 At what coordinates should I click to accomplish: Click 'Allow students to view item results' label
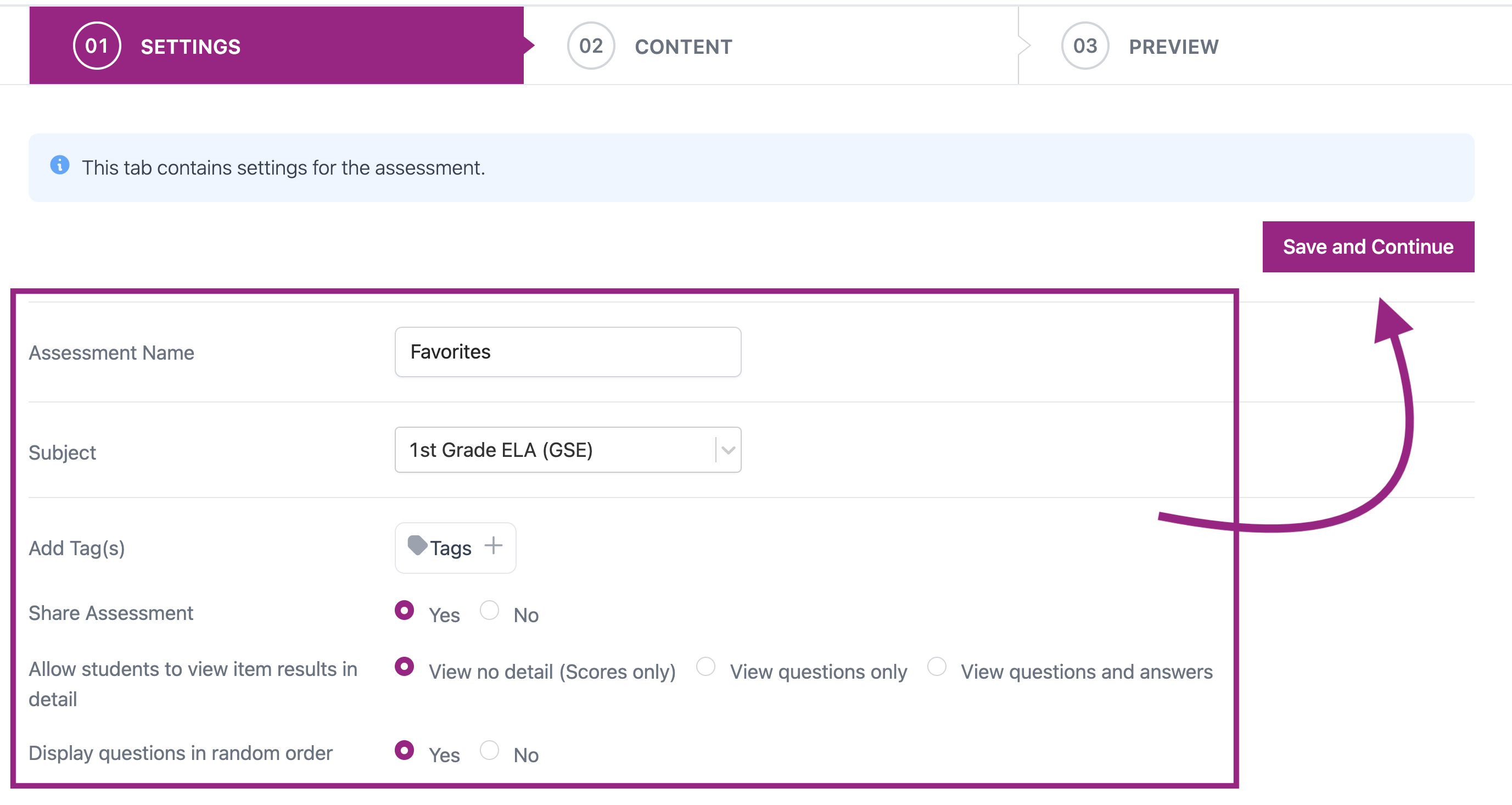pos(193,684)
